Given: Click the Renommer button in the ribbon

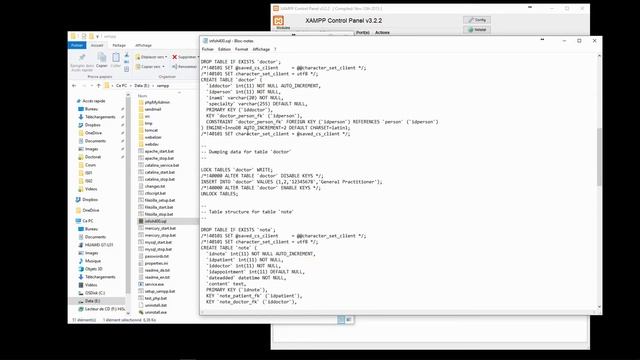Looking at the screenshot, I should tap(184, 67).
